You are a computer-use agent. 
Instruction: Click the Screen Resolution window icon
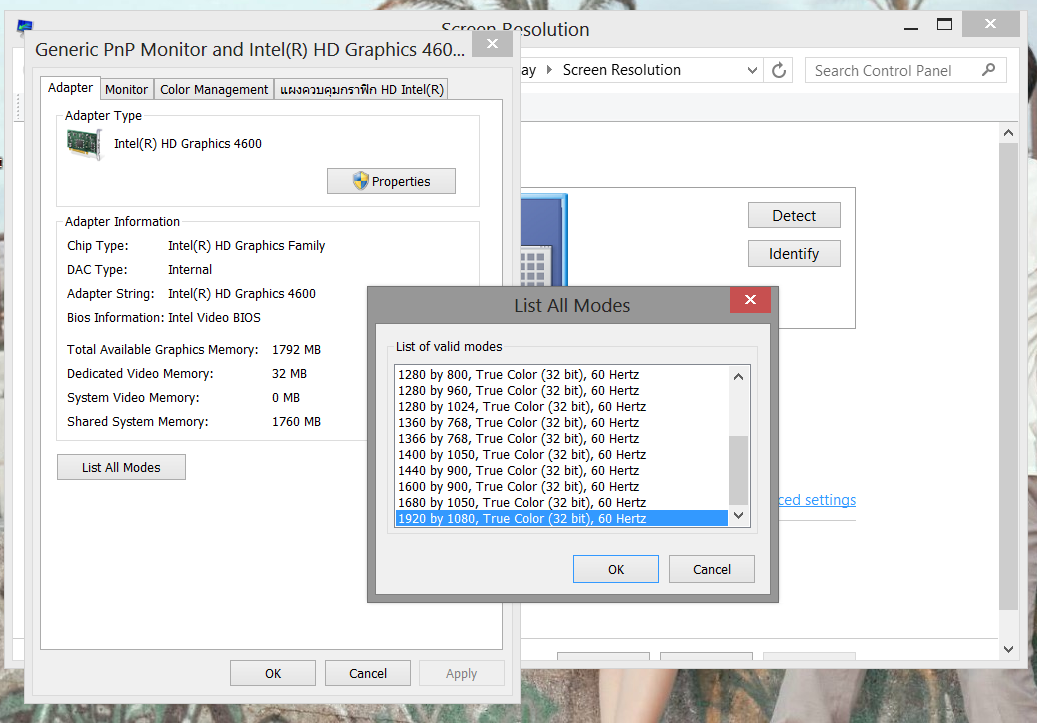(x=24, y=26)
